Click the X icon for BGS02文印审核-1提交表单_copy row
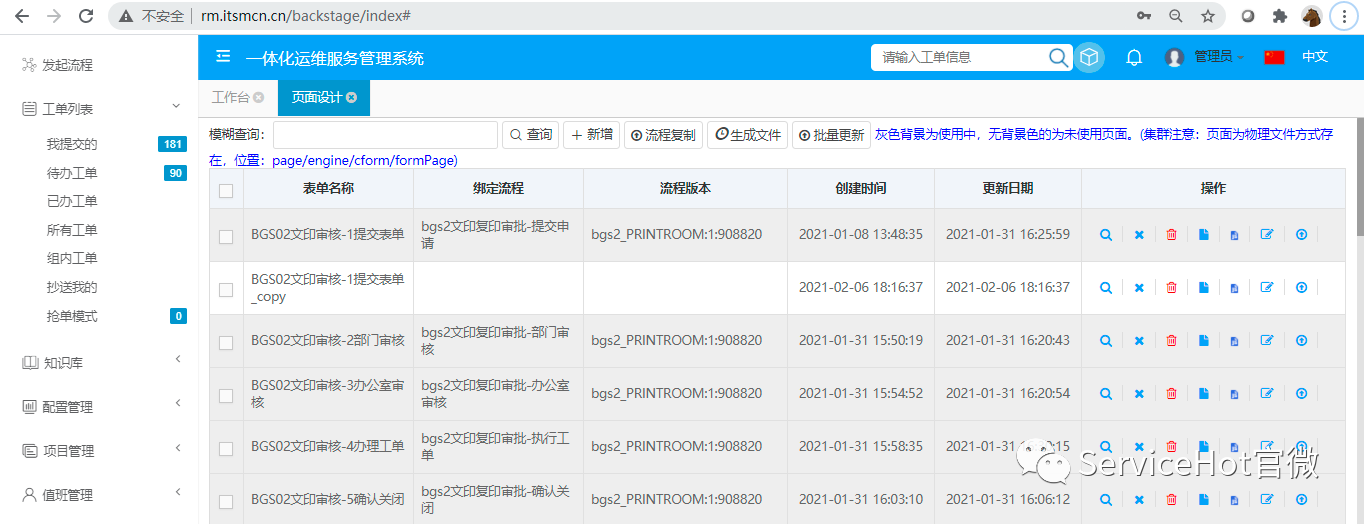Screen dimensions: 1364x524 1139,288
